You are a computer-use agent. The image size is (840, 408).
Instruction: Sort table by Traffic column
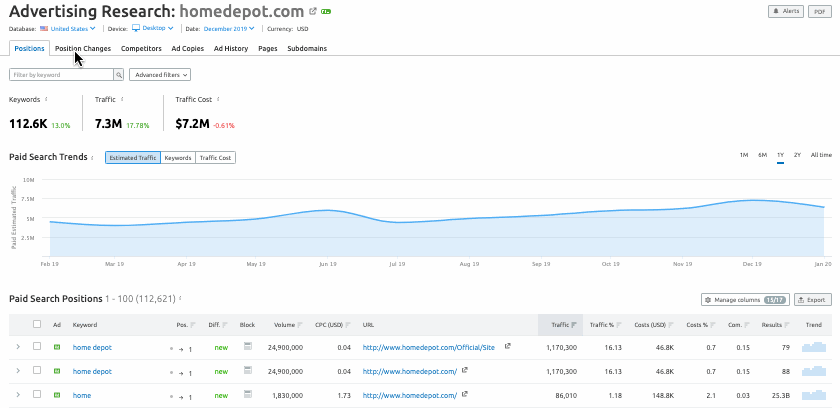[562, 324]
